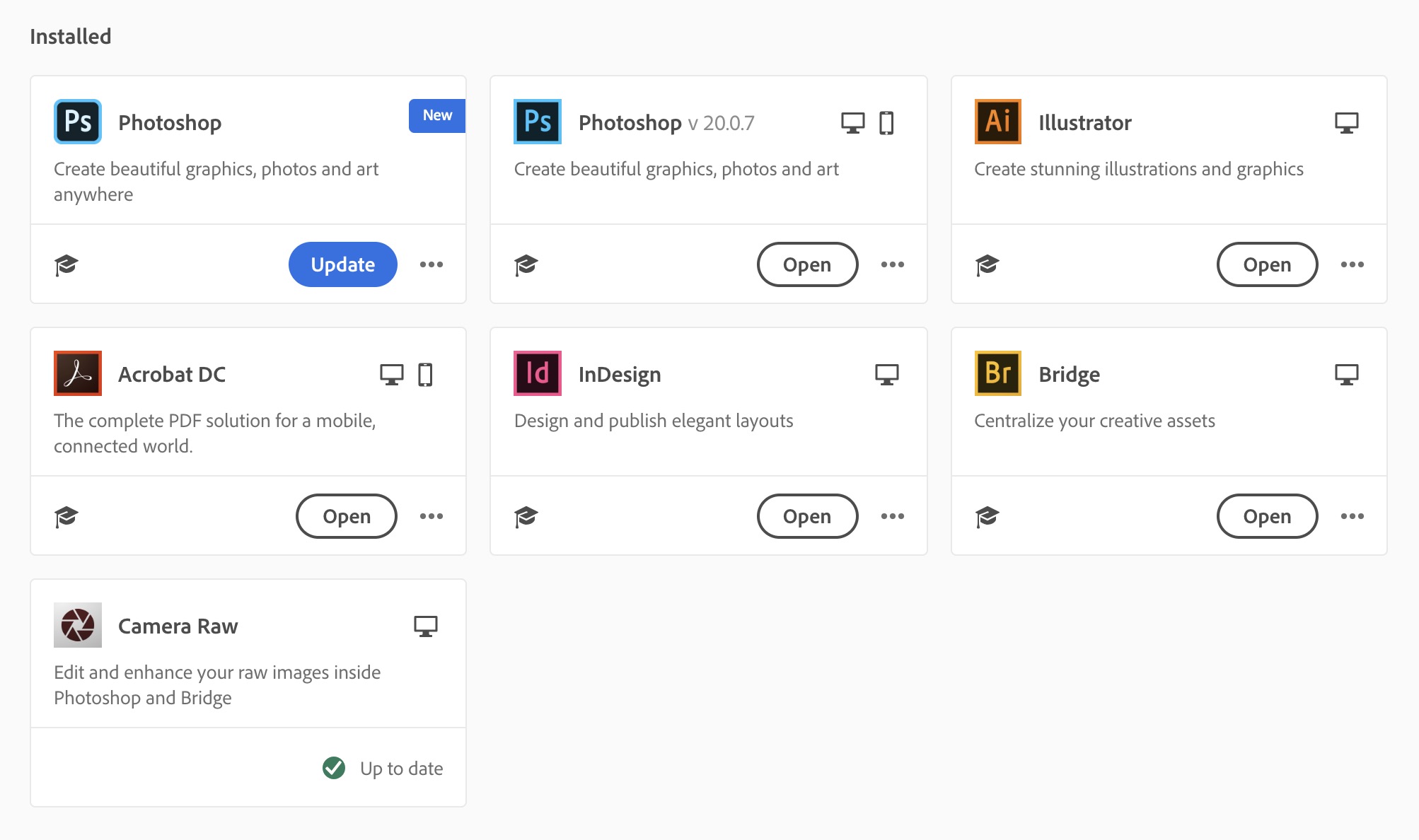Click the desktop icon on Camera Raw card

[426, 626]
